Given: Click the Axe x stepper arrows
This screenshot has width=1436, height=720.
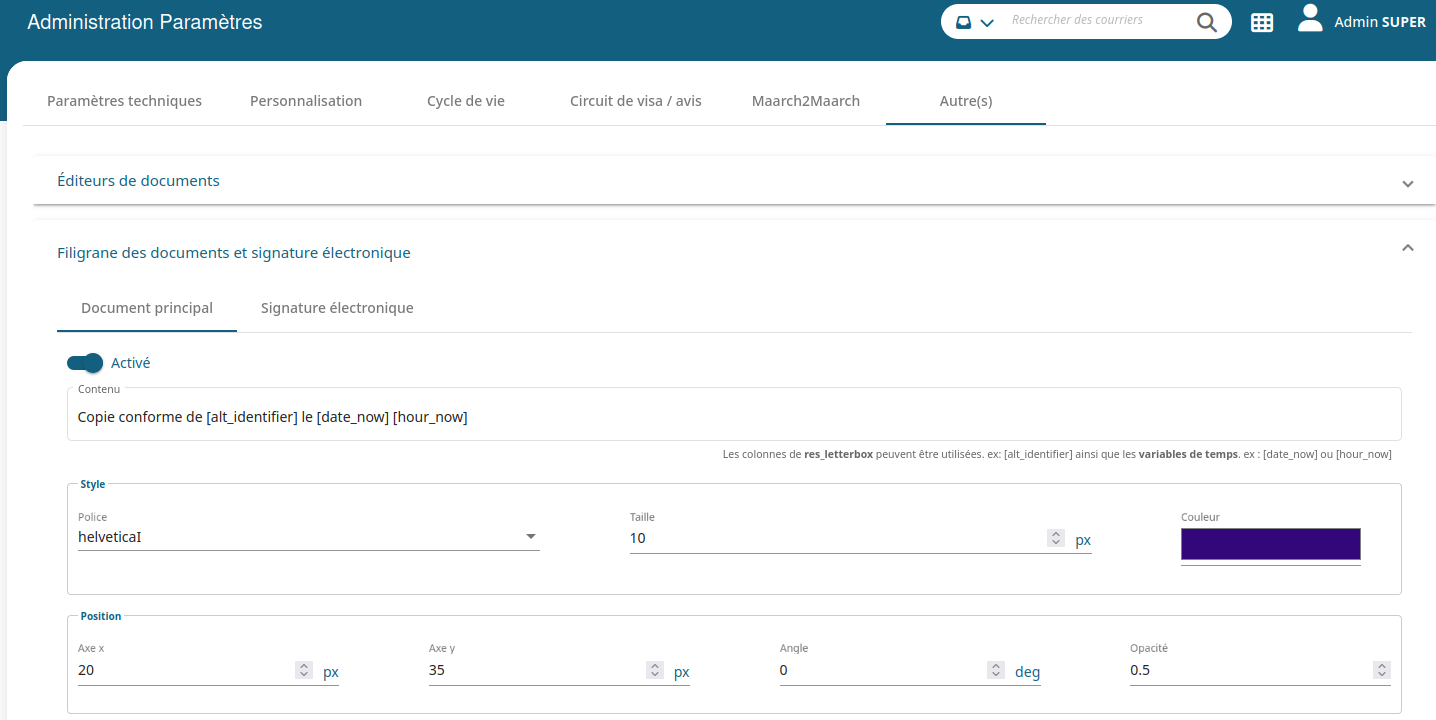Looking at the screenshot, I should (304, 671).
